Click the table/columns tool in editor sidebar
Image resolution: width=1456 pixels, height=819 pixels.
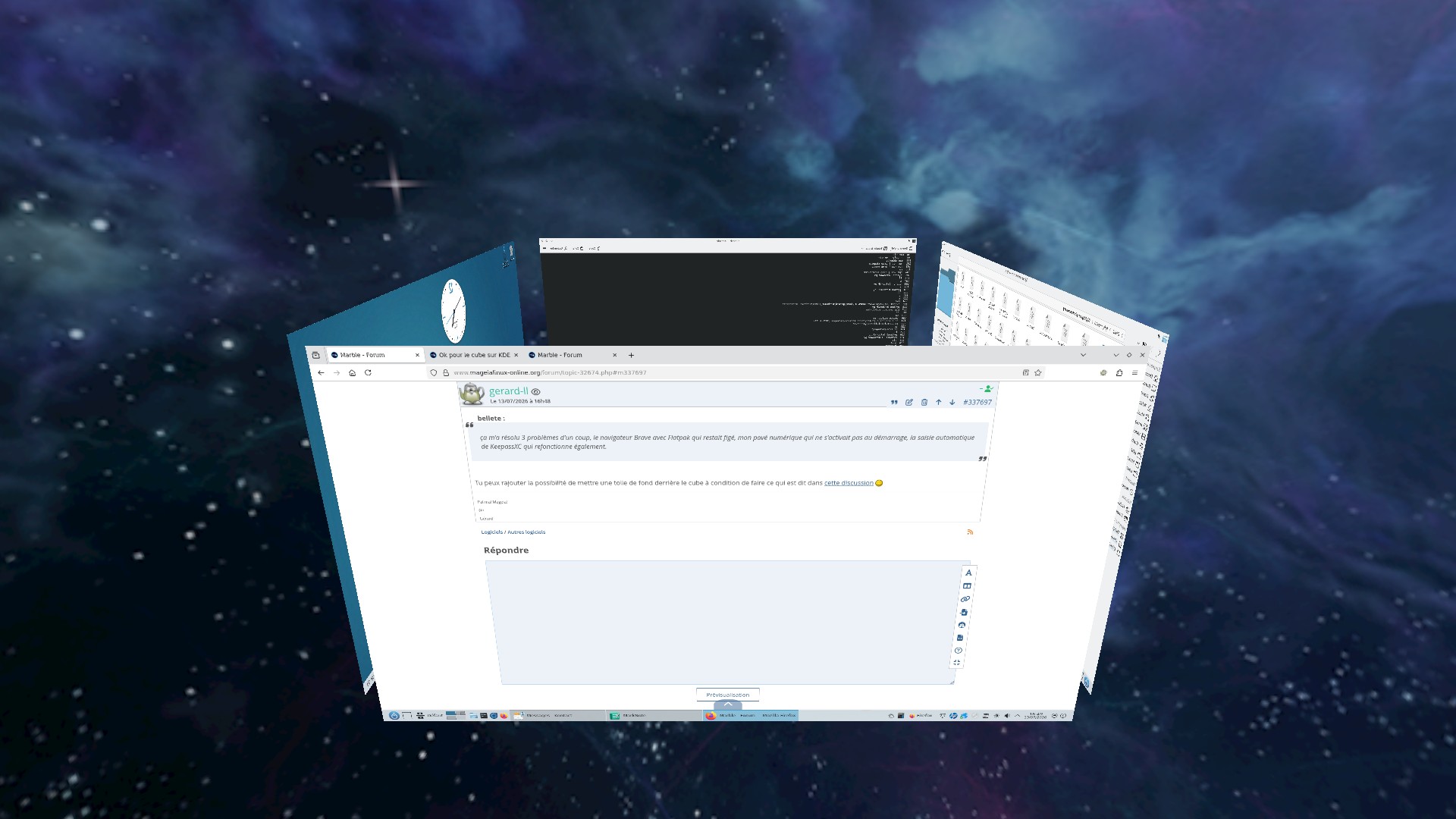[967, 586]
